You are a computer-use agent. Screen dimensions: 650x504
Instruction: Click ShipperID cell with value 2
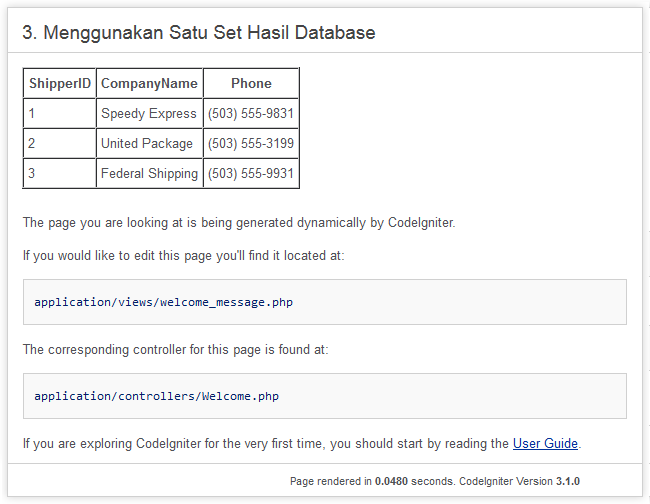(x=60, y=143)
